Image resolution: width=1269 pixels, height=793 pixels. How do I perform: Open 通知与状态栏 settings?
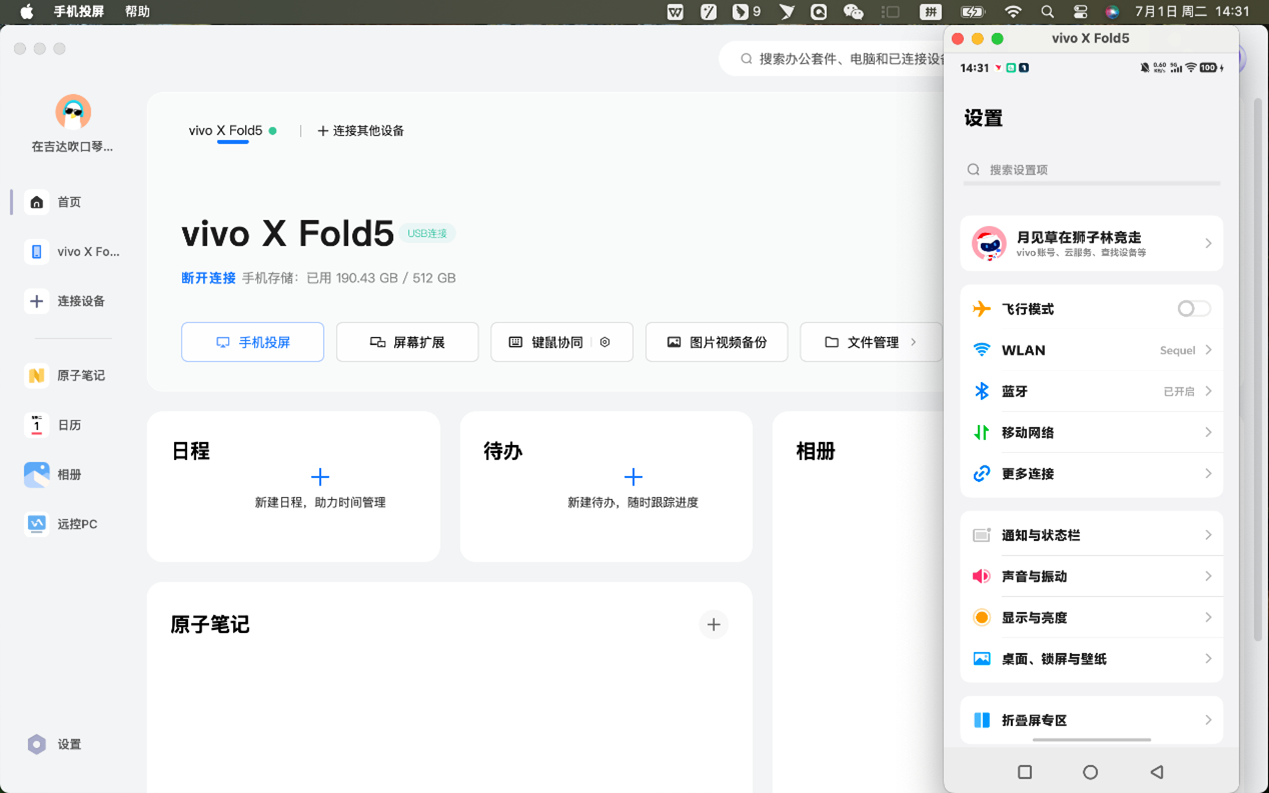1092,535
